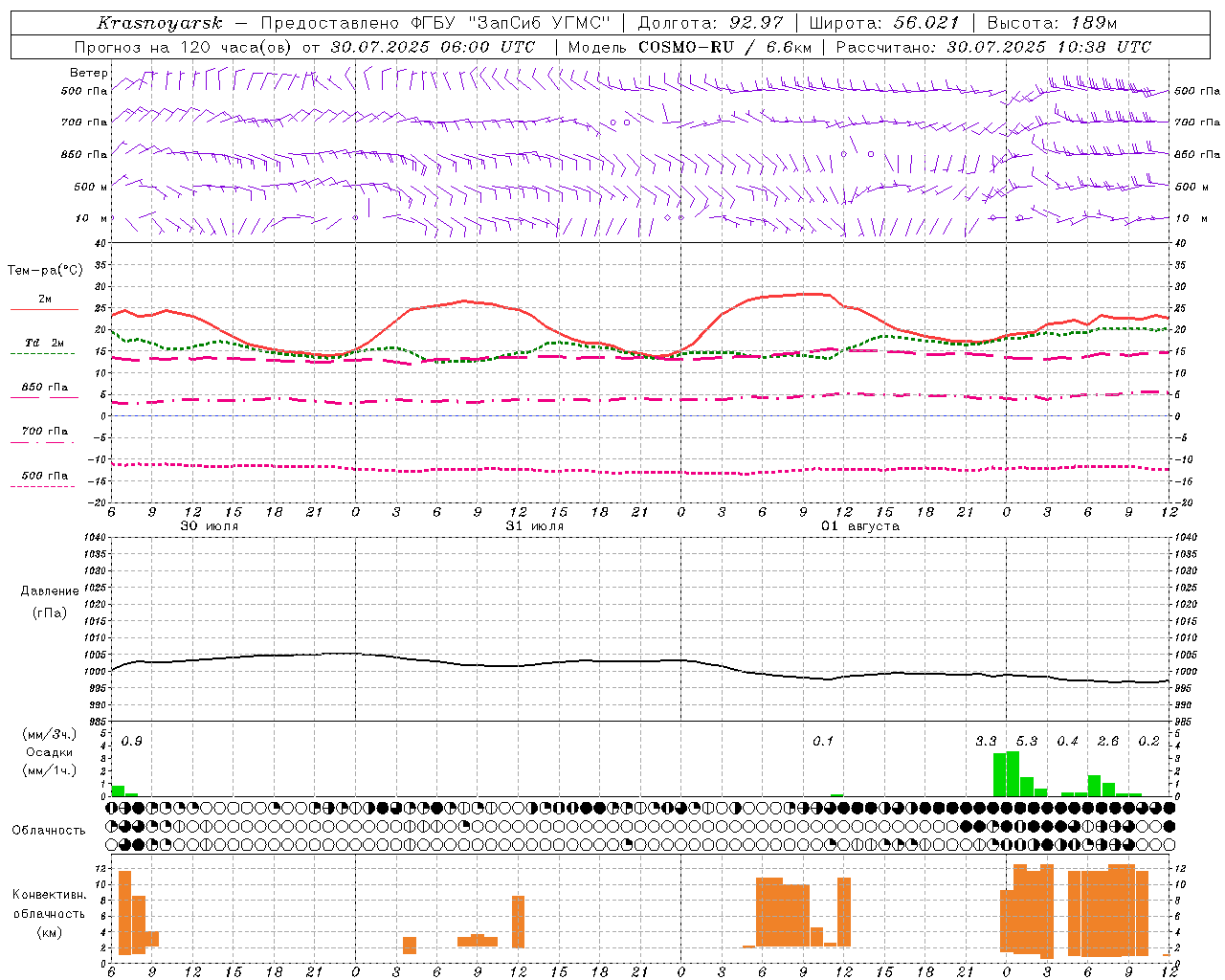
Task: Click the 'Td 2м' dew point legend entry
Action: [x=45, y=343]
